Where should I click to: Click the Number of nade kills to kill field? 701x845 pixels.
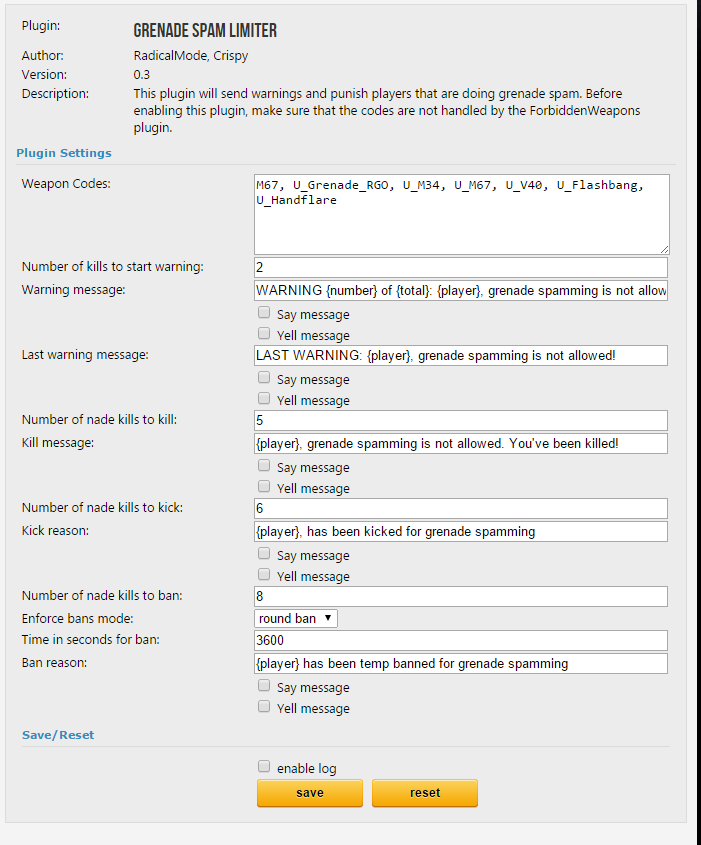tap(461, 420)
